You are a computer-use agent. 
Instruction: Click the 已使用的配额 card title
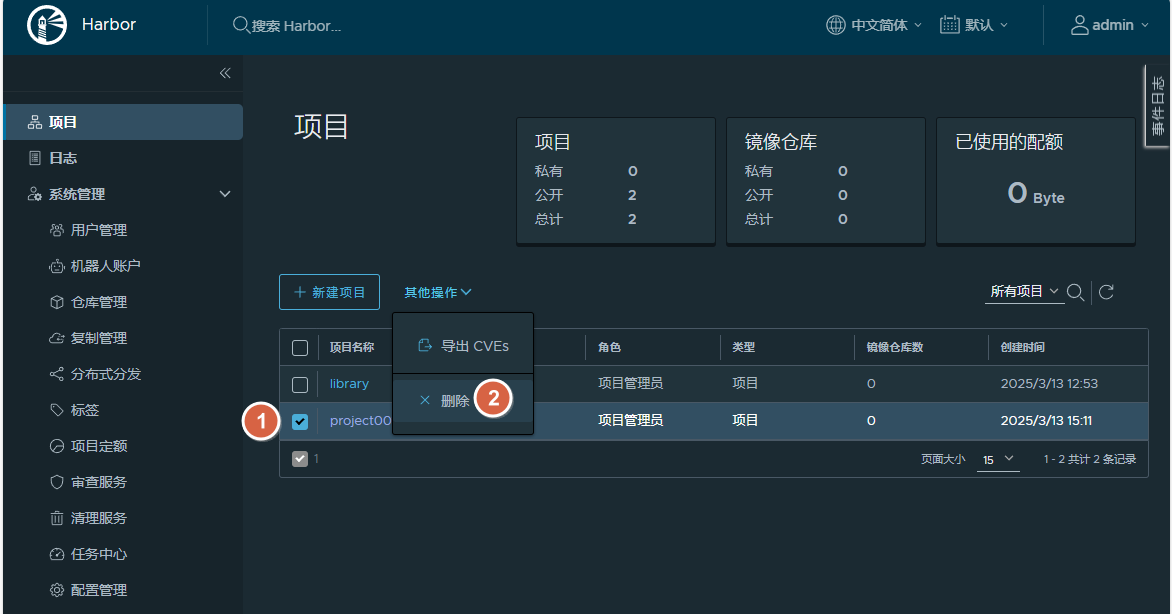[x=1009, y=142]
